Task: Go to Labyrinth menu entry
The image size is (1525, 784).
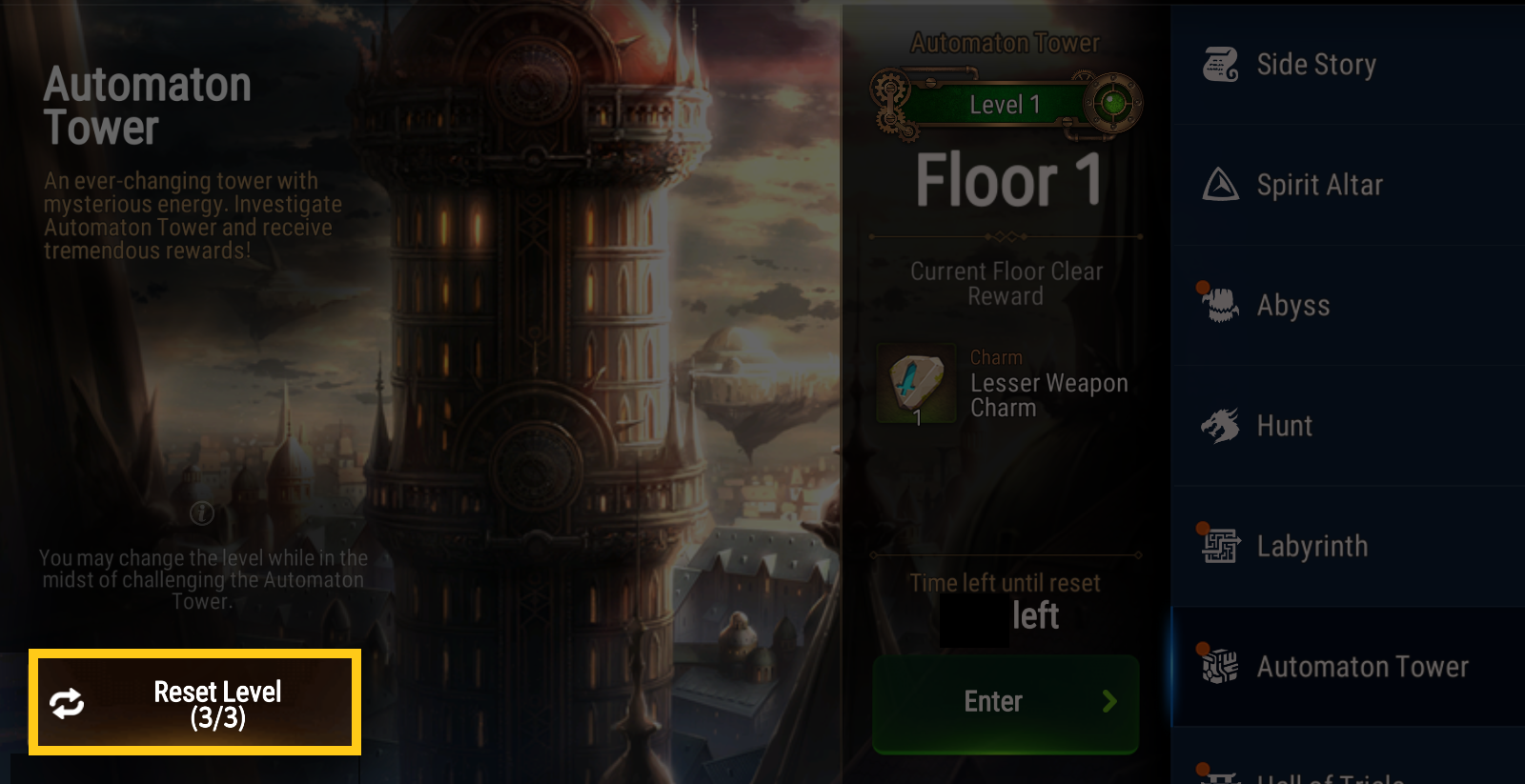Action: pyautogui.click(x=1348, y=547)
